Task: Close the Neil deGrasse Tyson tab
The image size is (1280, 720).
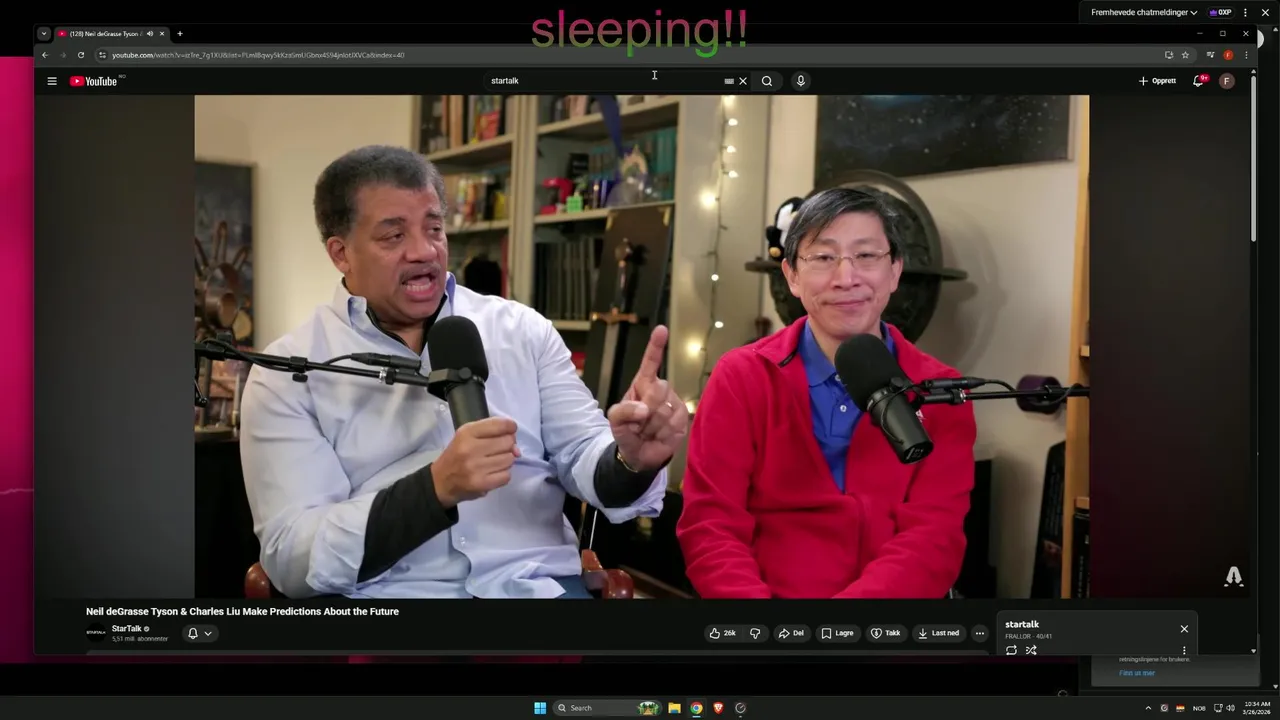Action: point(162,34)
